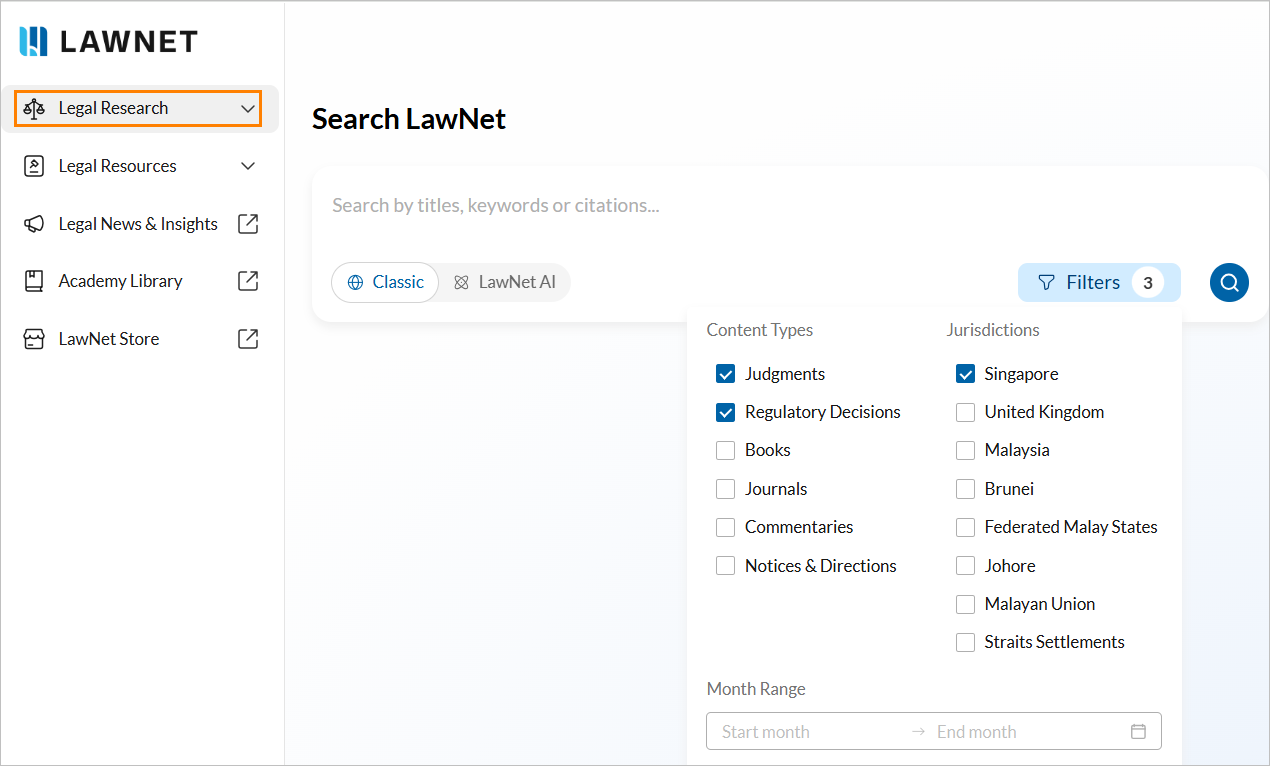Open the Academy Library link
This screenshot has width=1270, height=766.
tap(120, 281)
